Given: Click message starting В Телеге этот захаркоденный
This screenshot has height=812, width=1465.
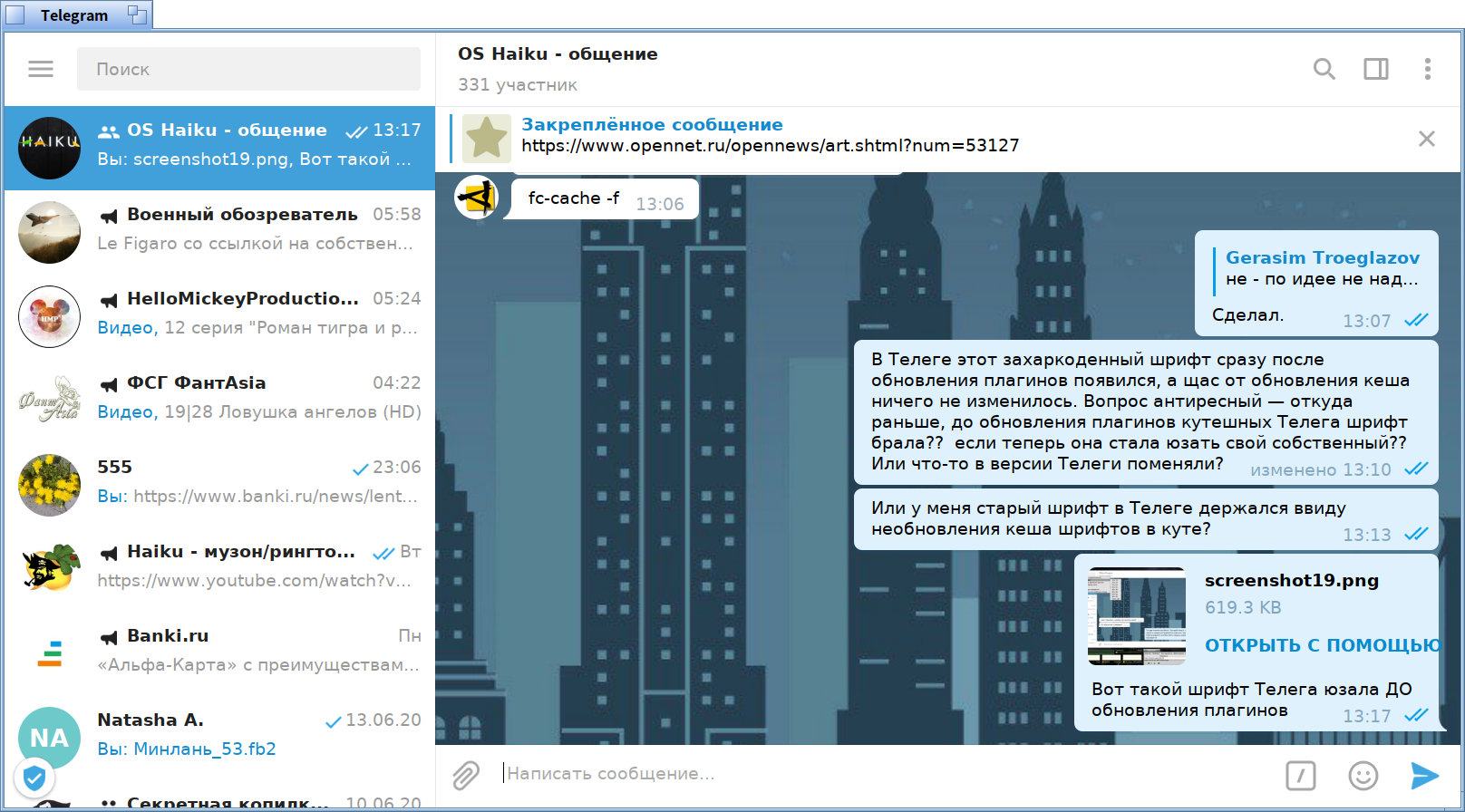Looking at the screenshot, I should pyautogui.click(x=1146, y=411).
